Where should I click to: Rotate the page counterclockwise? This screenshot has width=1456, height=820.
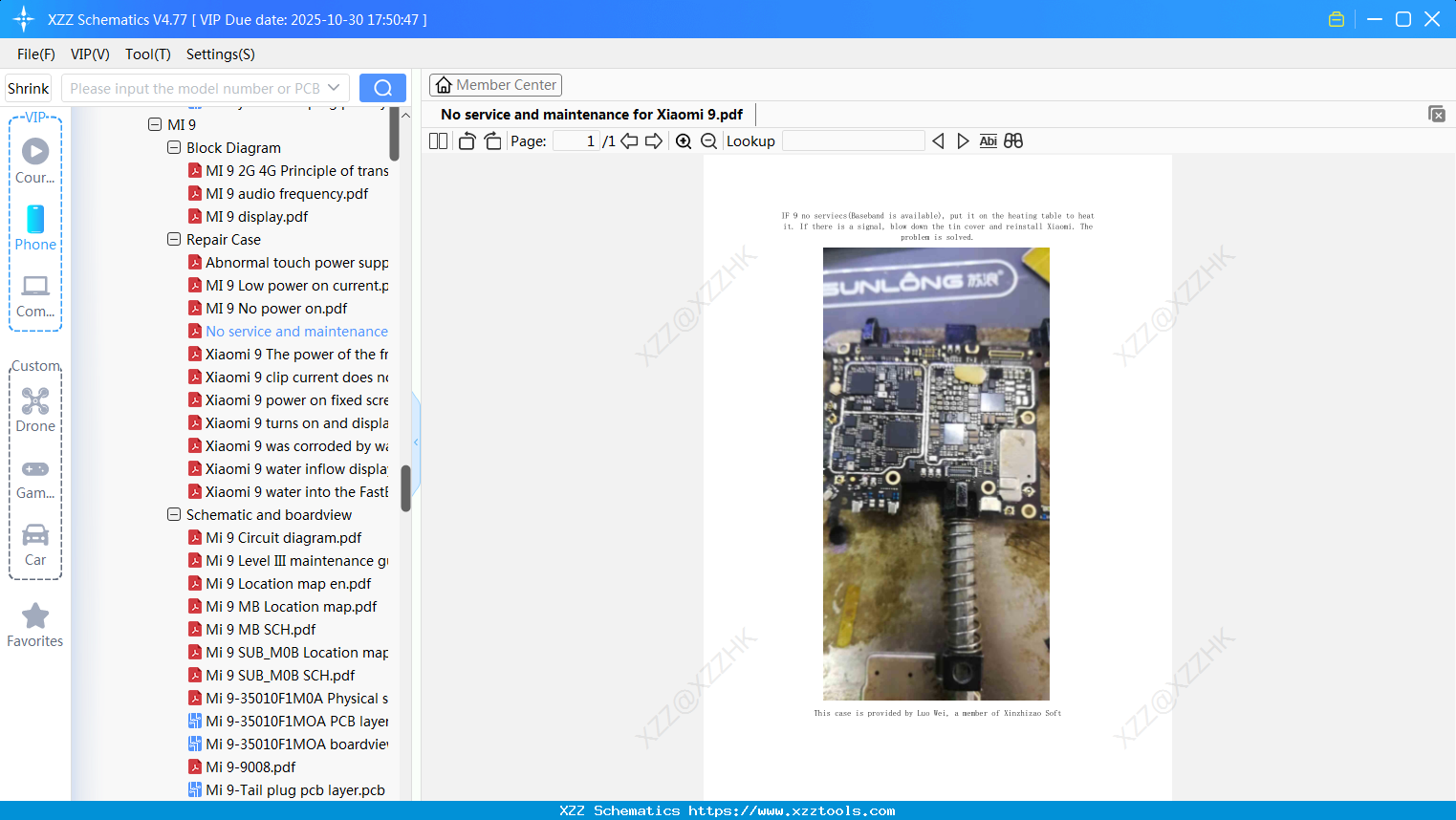click(467, 141)
